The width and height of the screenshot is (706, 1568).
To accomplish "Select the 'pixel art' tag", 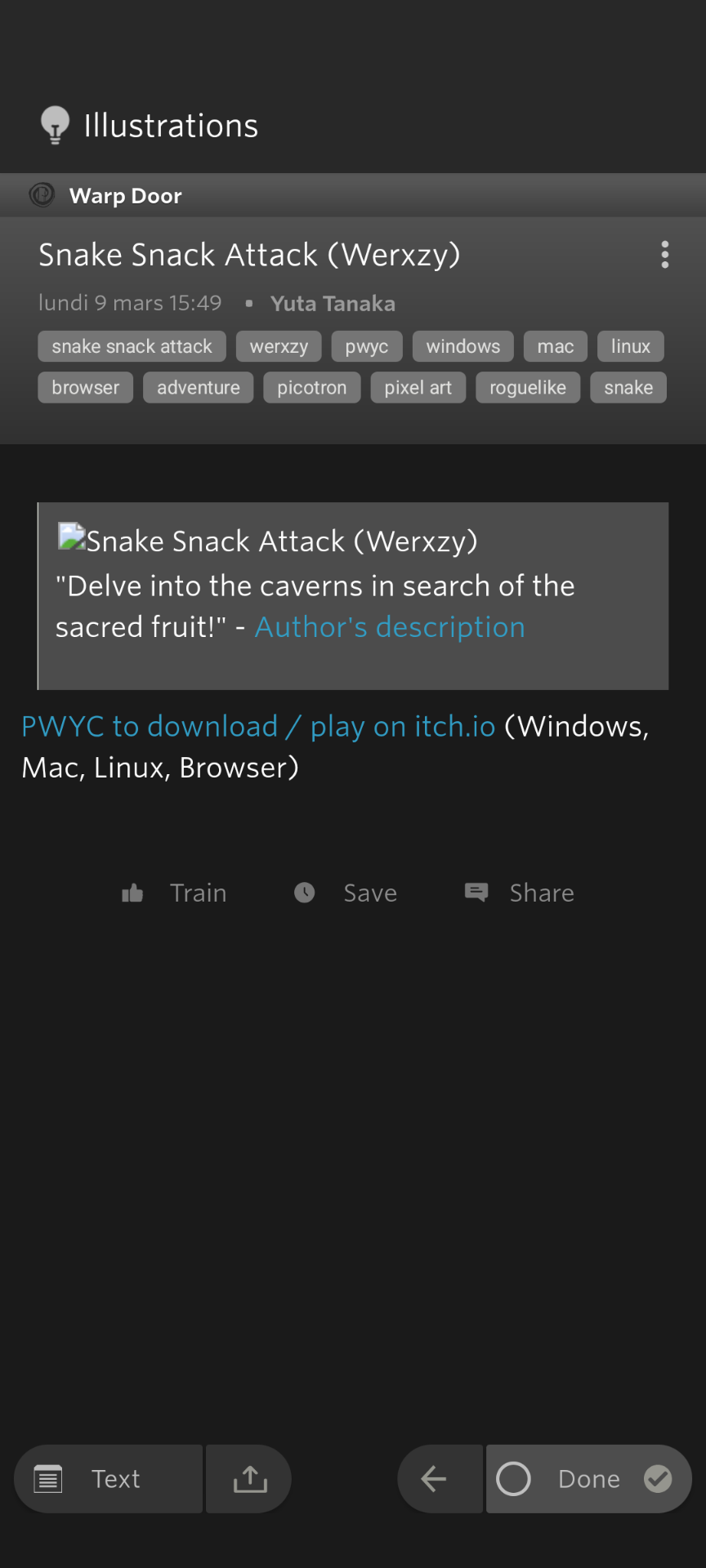I will pyautogui.click(x=418, y=388).
